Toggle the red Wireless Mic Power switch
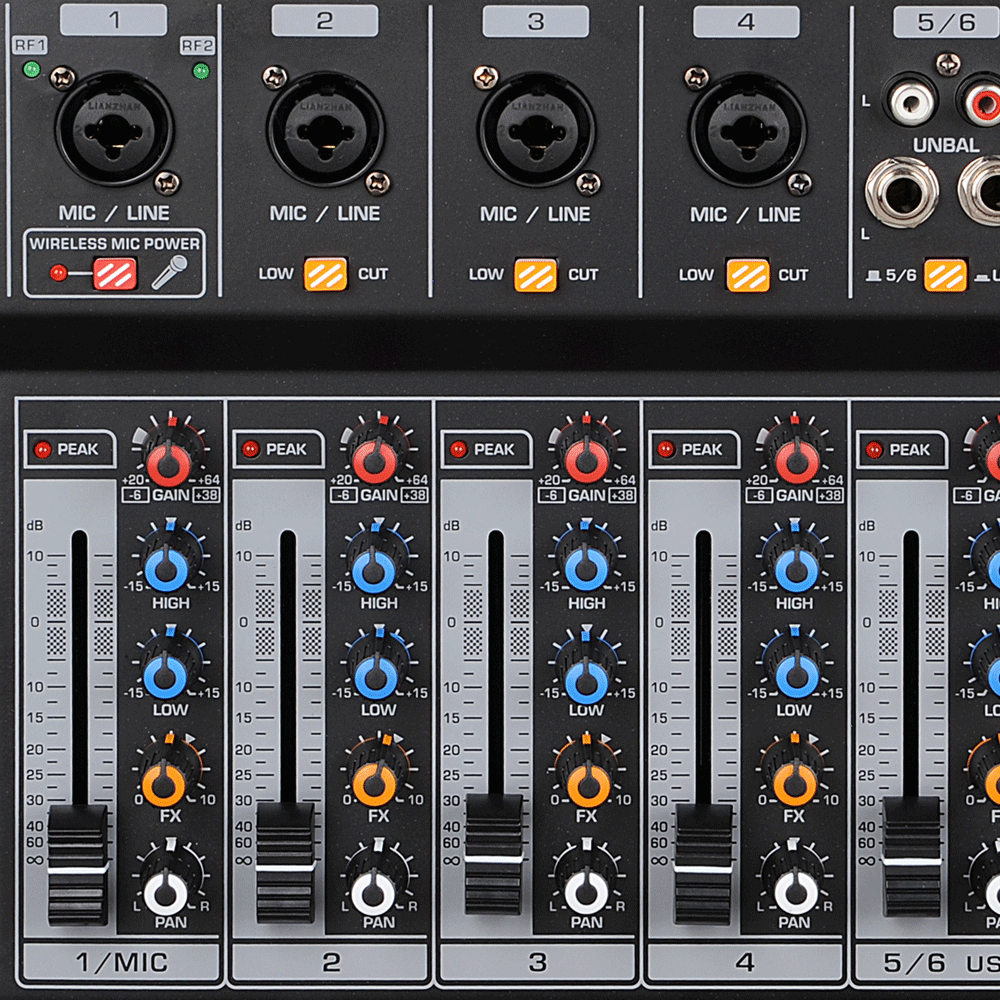 click(x=115, y=274)
